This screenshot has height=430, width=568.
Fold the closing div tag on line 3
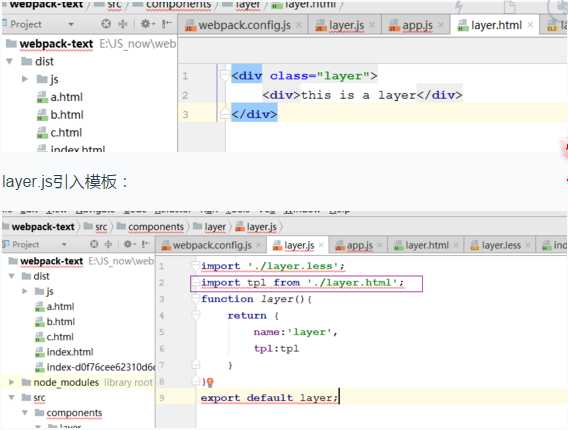coord(224,114)
